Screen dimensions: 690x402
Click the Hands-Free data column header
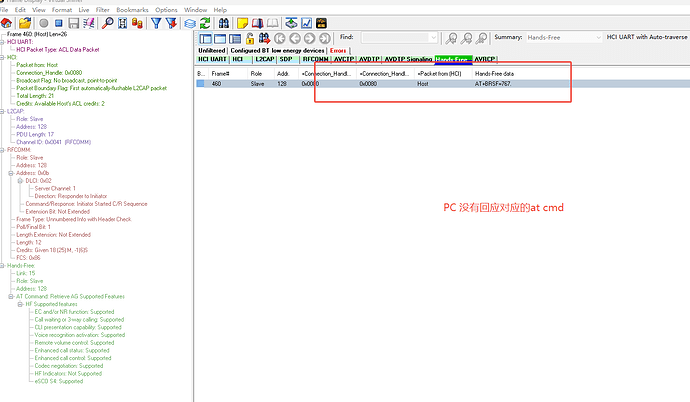pyautogui.click(x=494, y=74)
